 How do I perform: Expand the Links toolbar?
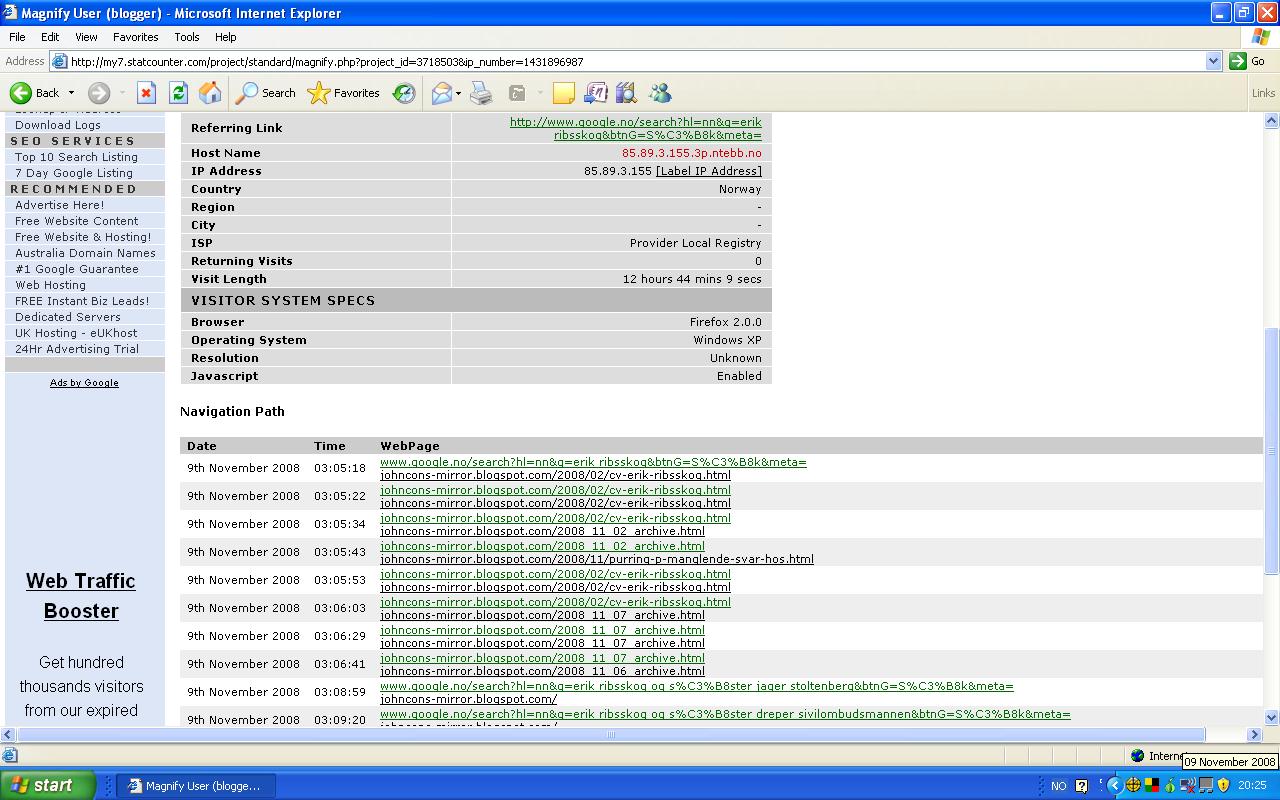coord(1263,93)
